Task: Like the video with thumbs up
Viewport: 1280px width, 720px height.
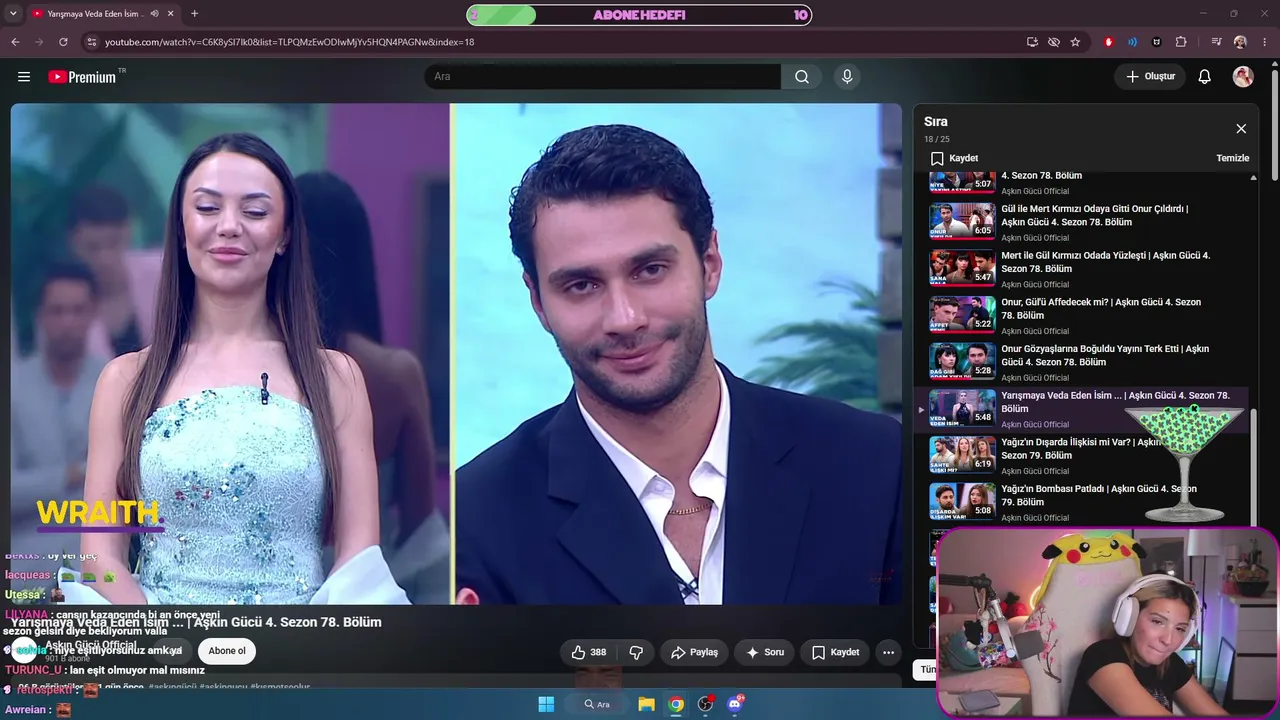Action: coord(588,652)
